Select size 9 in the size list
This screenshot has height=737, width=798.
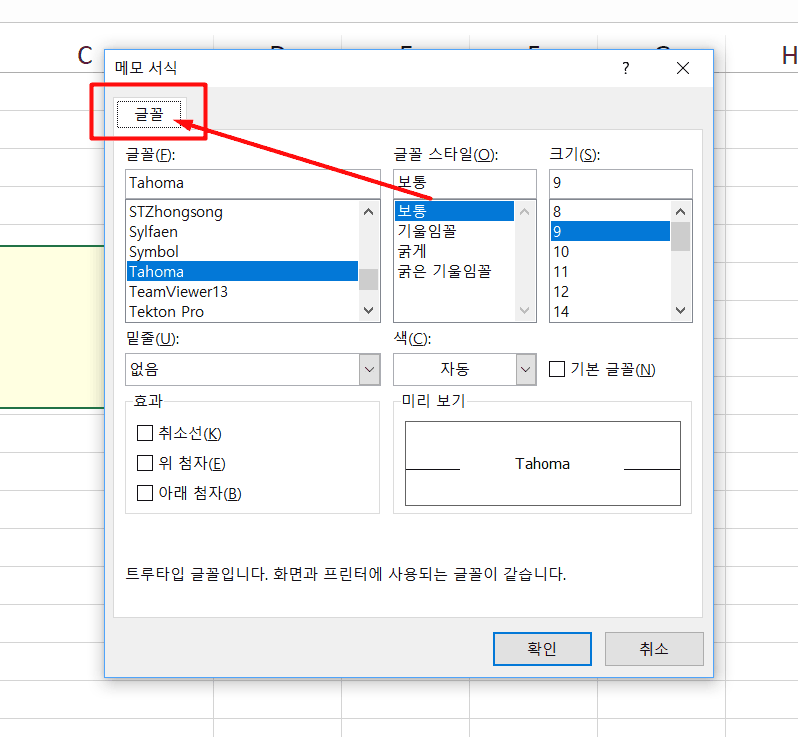coord(610,232)
